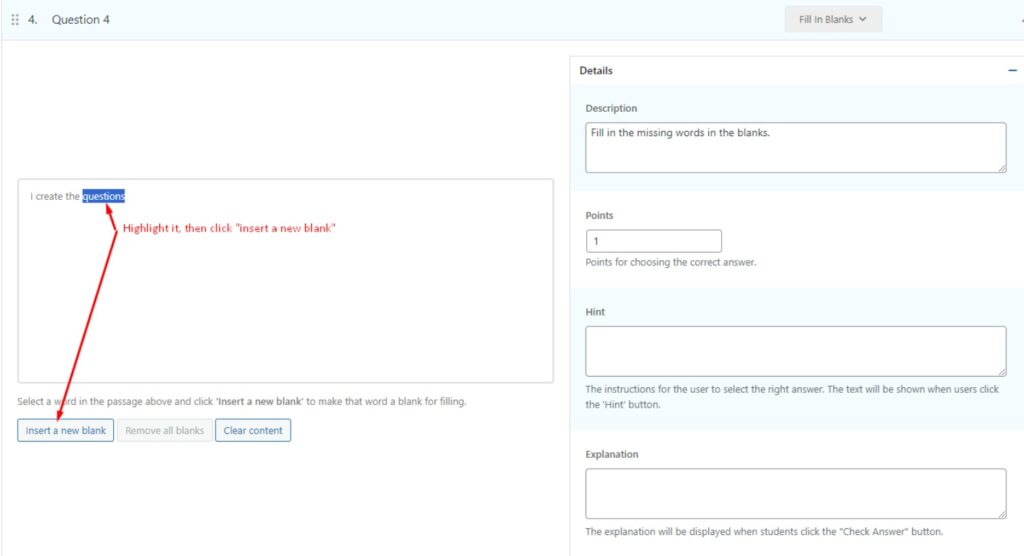The width and height of the screenshot is (1024, 556).
Task: Open the Fill In Blanks type dropdown
Action: pos(833,19)
